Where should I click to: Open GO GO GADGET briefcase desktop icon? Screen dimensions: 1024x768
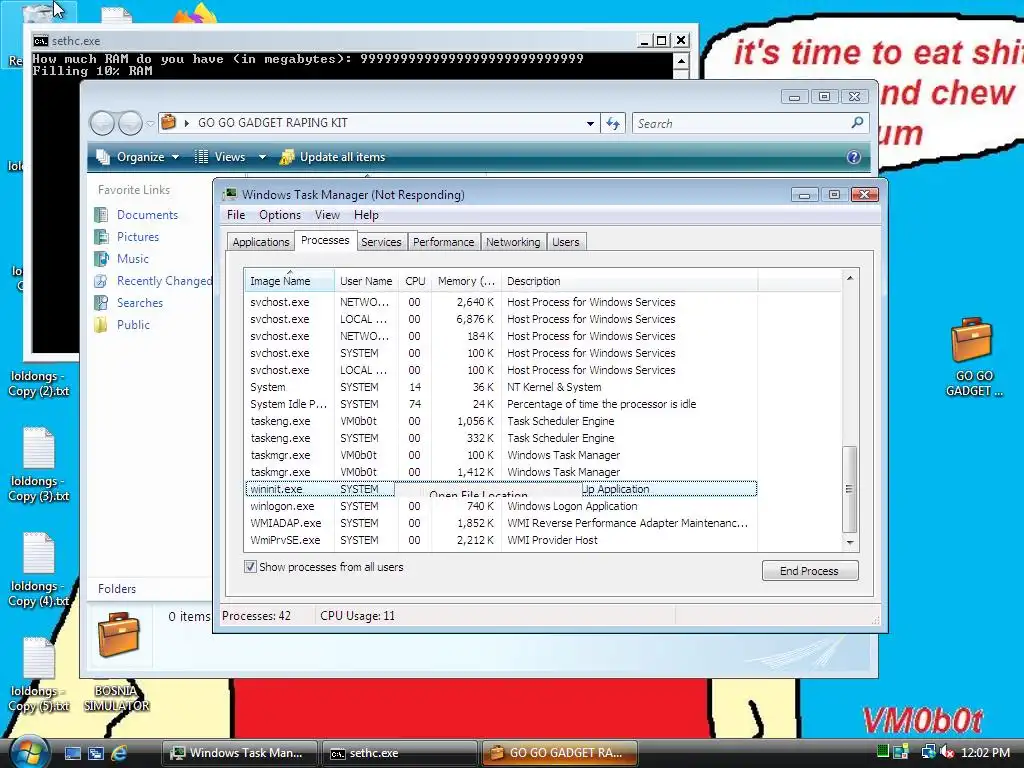pyautogui.click(x=972, y=357)
